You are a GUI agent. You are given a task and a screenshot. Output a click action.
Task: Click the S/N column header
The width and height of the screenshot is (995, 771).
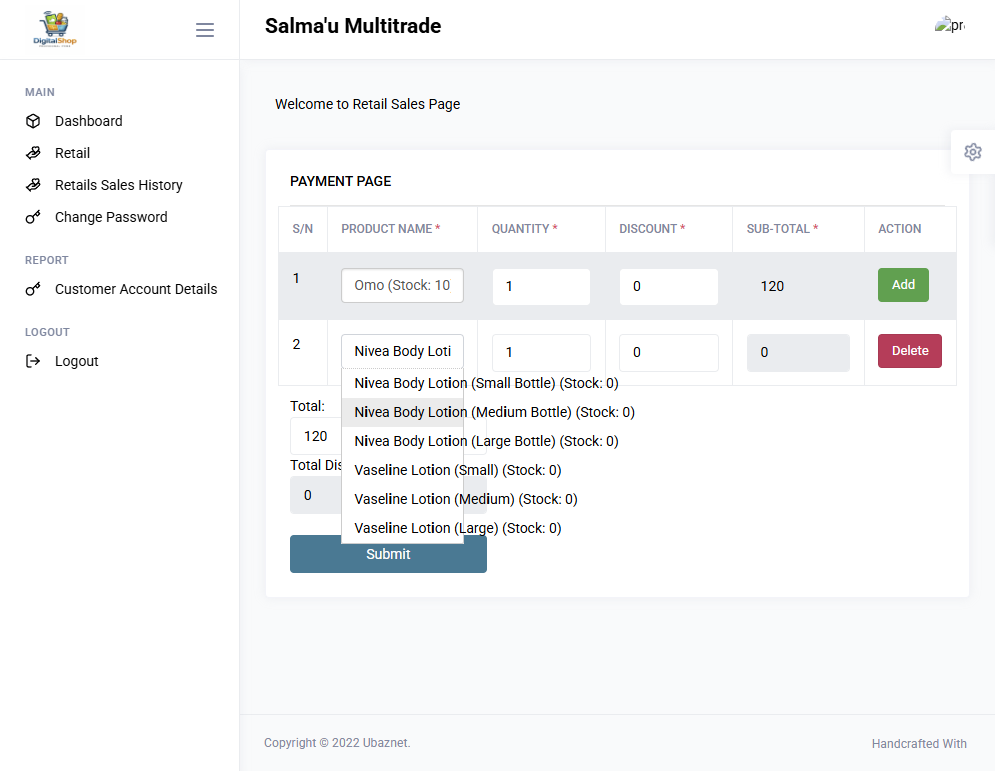(x=303, y=229)
